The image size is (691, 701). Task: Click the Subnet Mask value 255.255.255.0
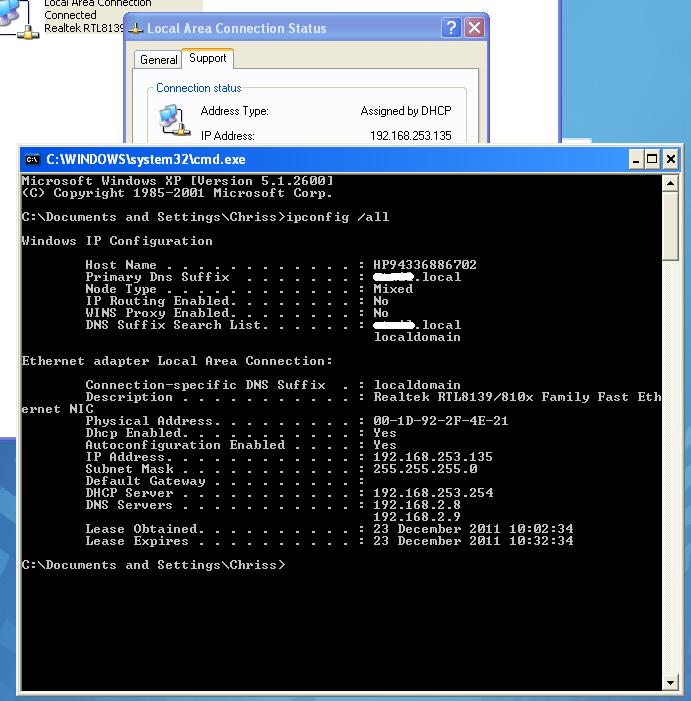click(x=426, y=469)
